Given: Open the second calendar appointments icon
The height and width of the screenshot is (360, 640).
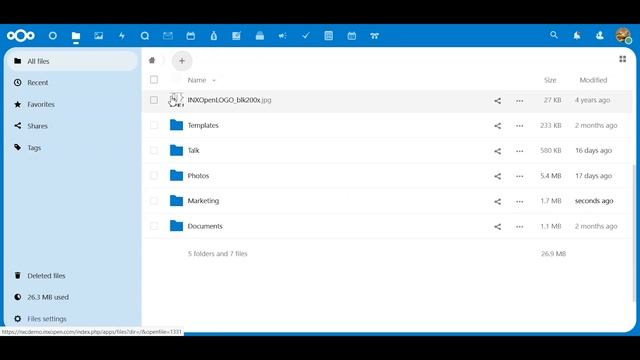Looking at the screenshot, I should [x=351, y=36].
